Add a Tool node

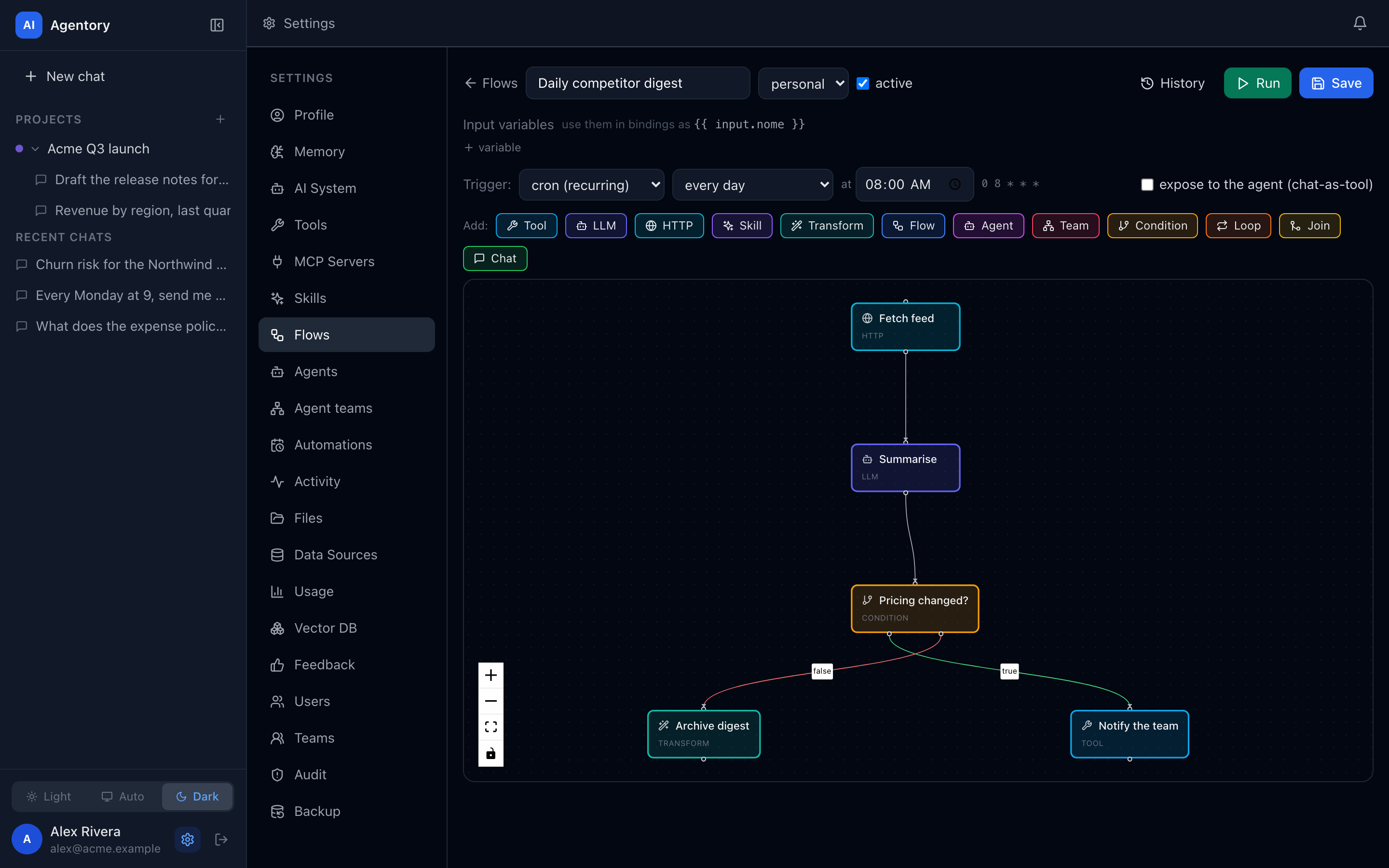click(526, 226)
